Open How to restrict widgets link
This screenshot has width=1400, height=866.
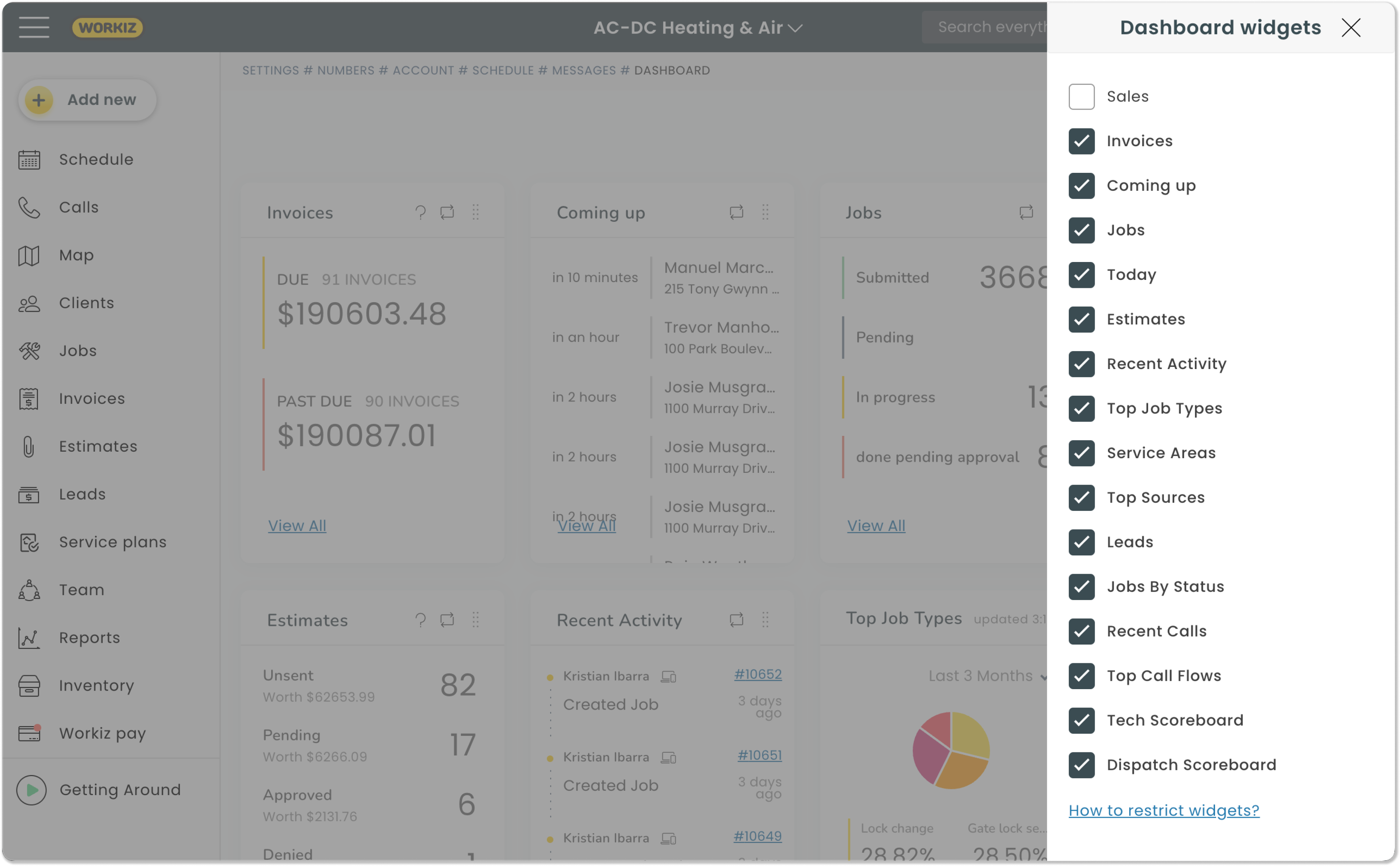point(1164,810)
